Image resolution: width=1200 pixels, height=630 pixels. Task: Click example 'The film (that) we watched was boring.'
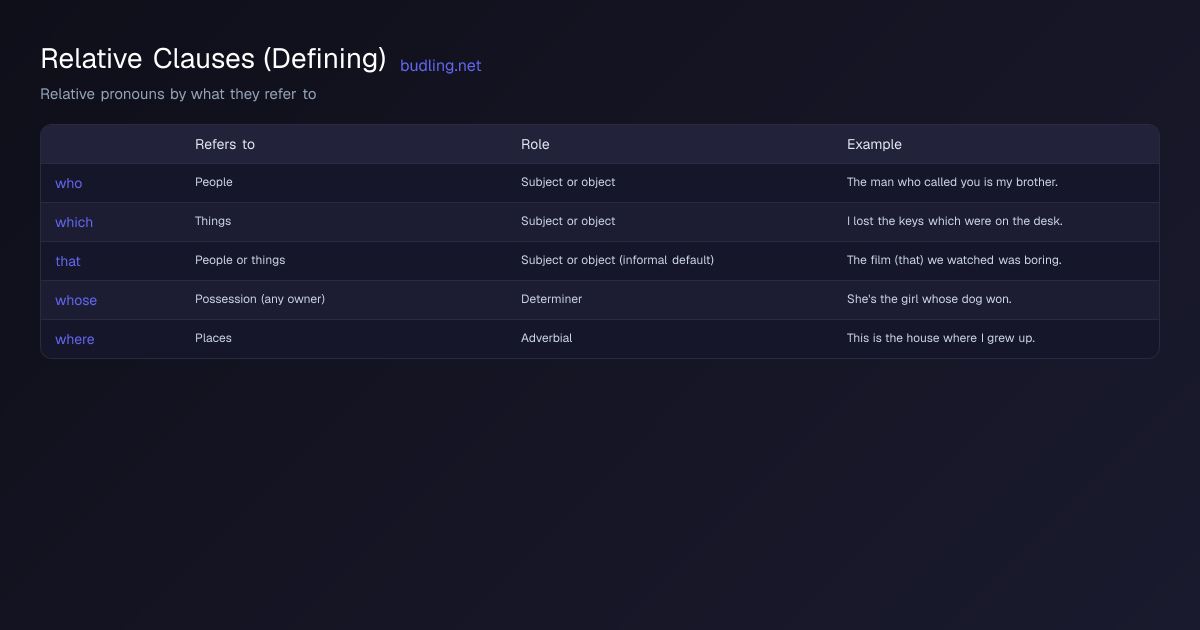954,260
